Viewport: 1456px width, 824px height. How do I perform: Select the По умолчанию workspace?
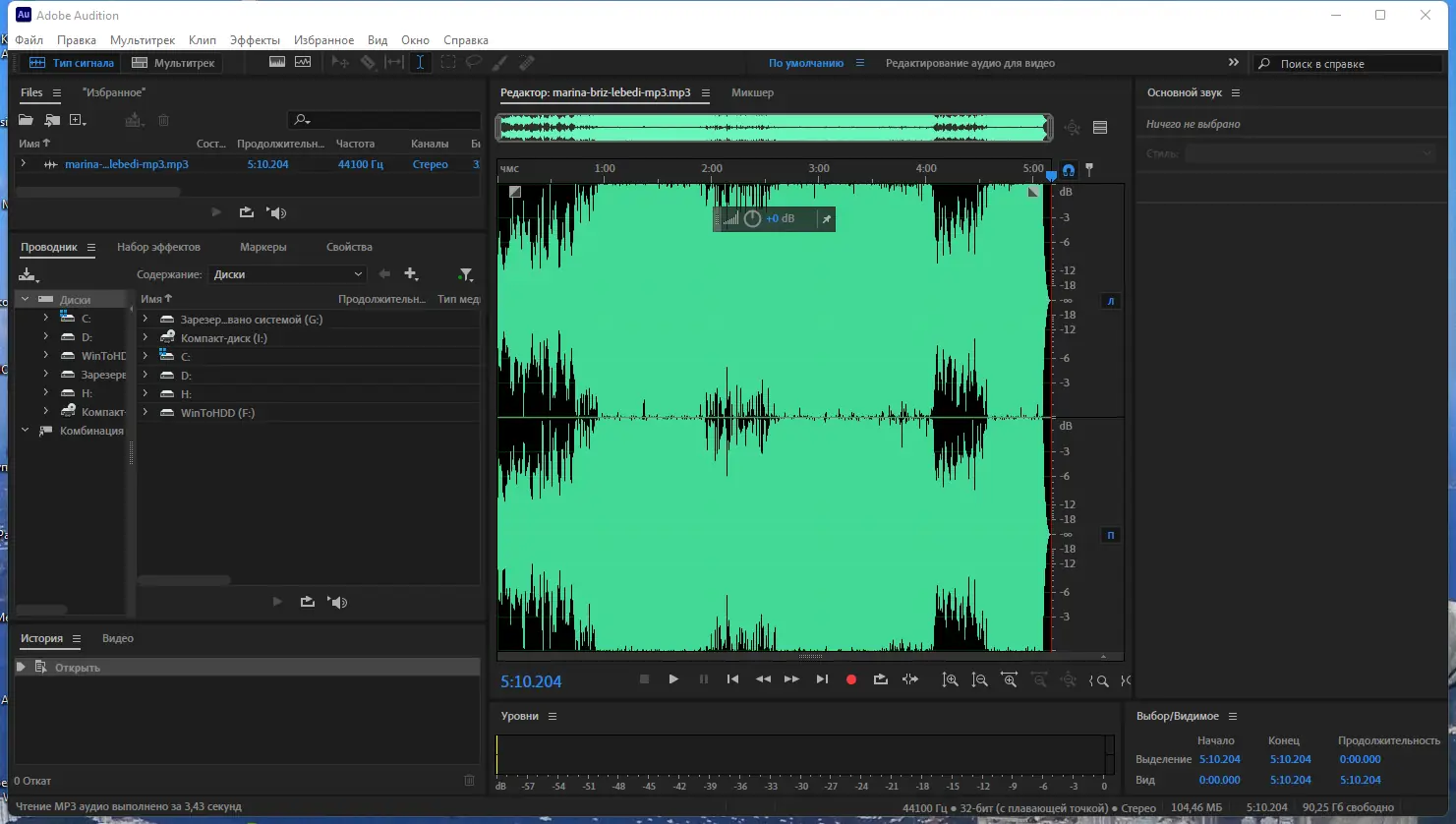[x=805, y=63]
